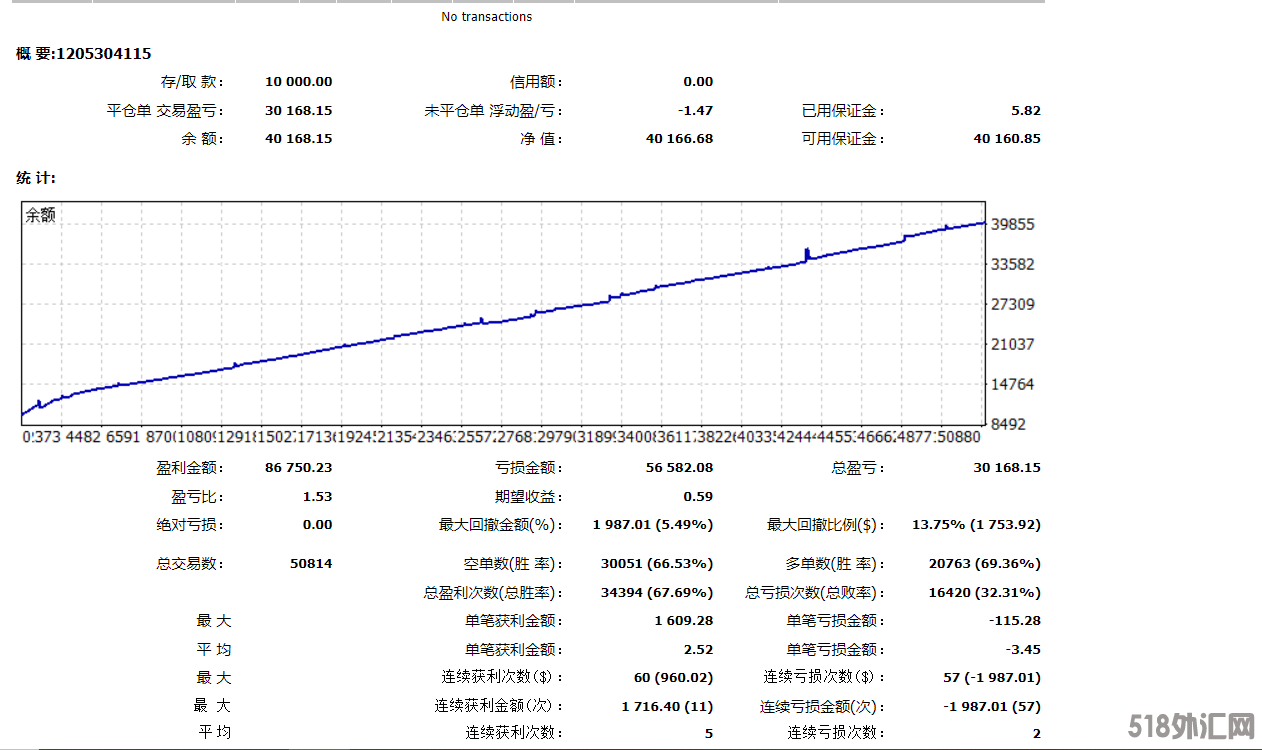Click the gross loss value 56 582.08

pyautogui.click(x=679, y=468)
